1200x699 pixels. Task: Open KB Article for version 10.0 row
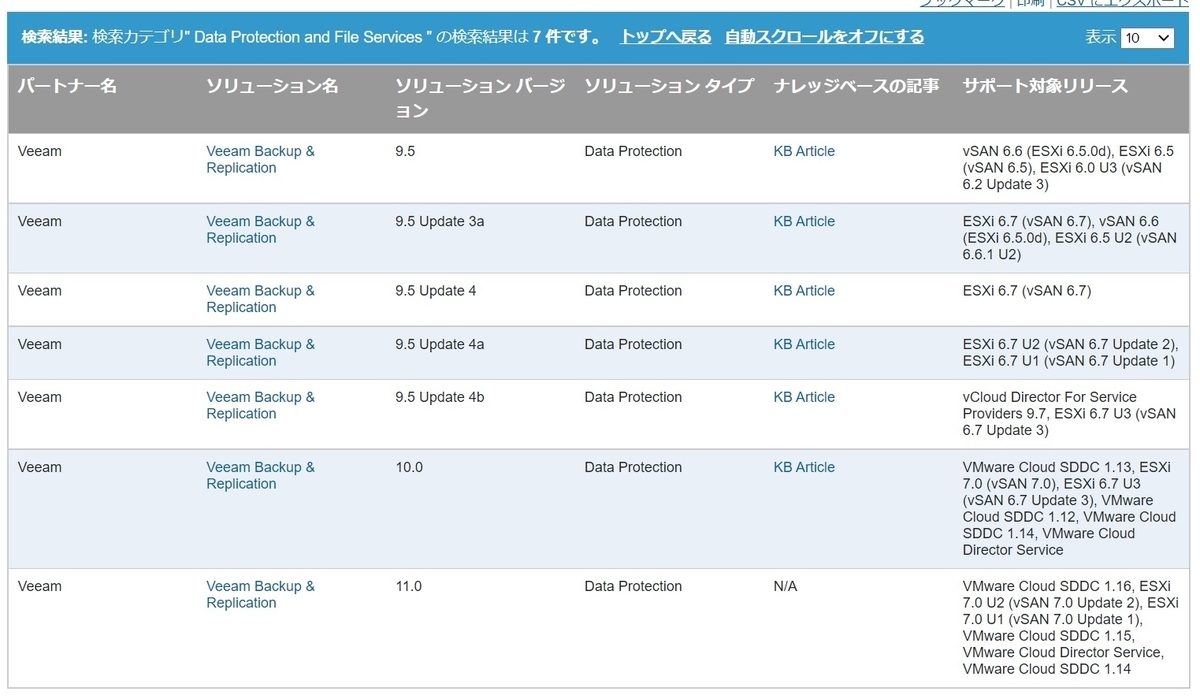pos(804,467)
